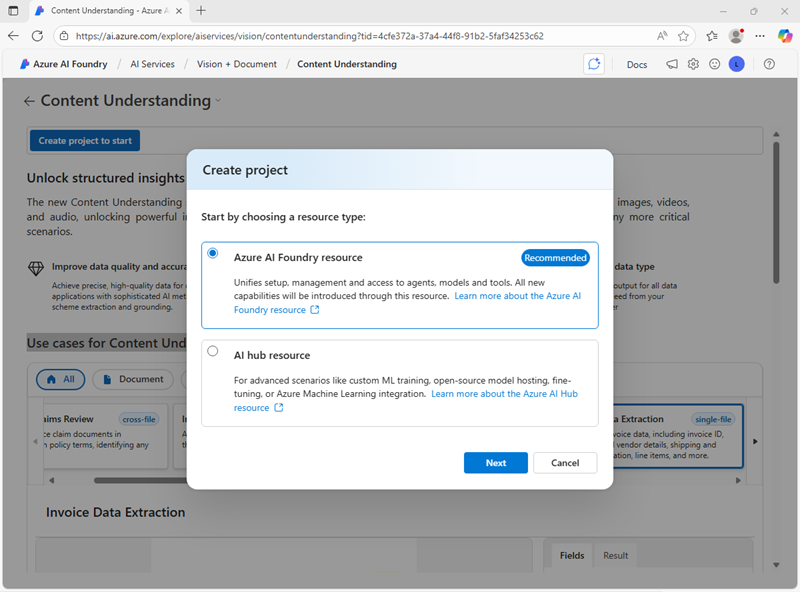Image resolution: width=800 pixels, height=592 pixels.
Task: Go to AI Services breadcrumb
Action: click(152, 64)
